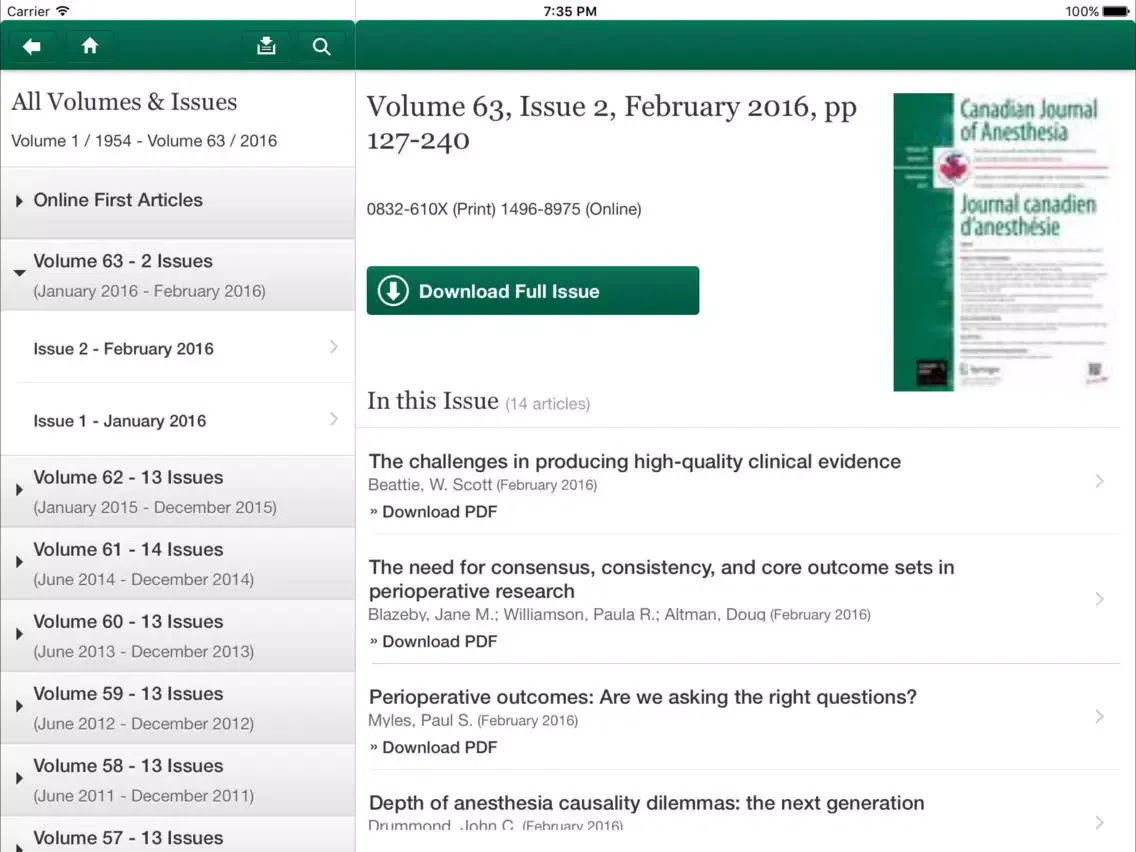The image size is (1136, 852).
Task: Tap author 'Beattie, W. Scott'
Action: click(x=430, y=485)
